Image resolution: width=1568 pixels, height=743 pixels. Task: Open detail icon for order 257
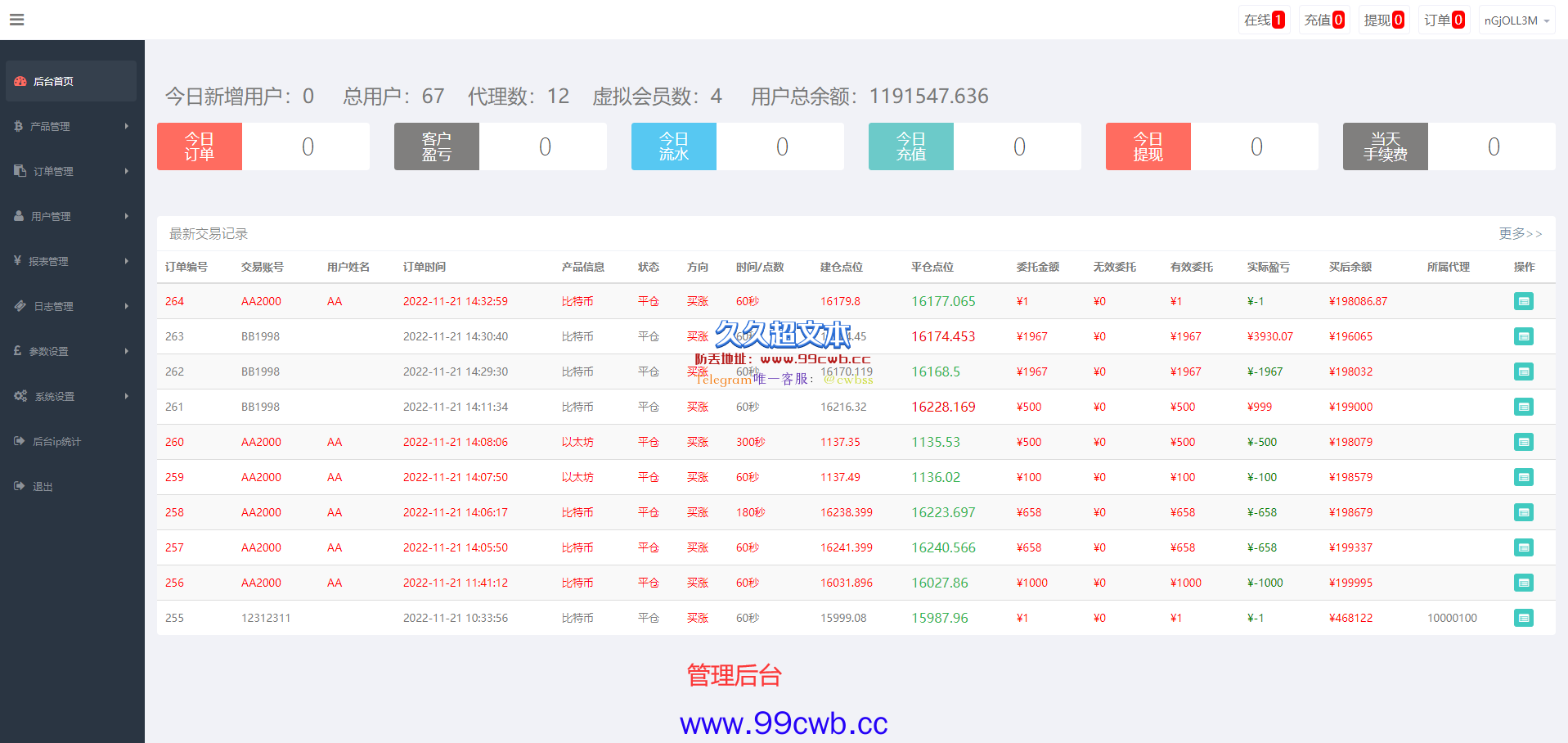coord(1523,547)
